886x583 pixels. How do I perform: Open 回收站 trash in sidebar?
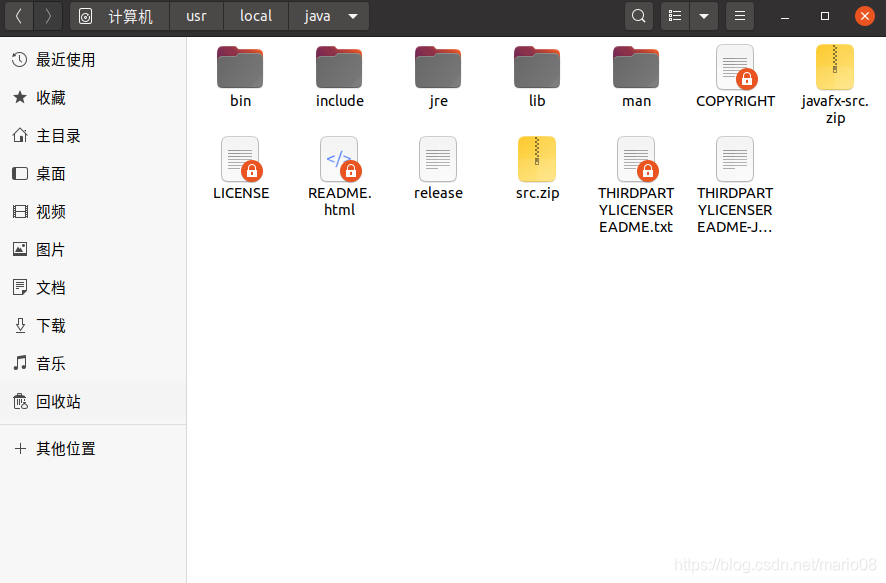click(x=93, y=402)
